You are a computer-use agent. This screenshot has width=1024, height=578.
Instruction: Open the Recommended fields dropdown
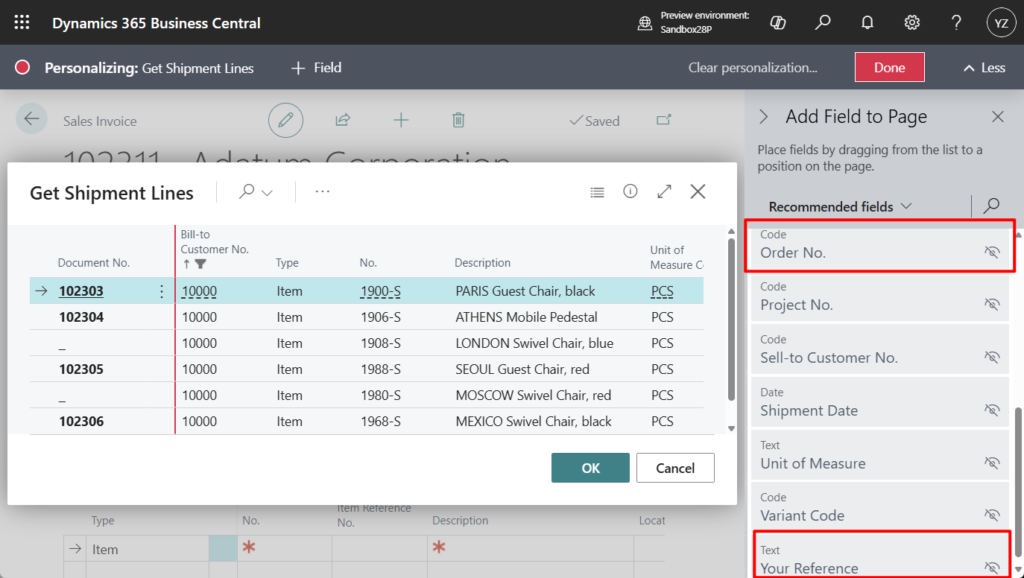click(x=840, y=207)
